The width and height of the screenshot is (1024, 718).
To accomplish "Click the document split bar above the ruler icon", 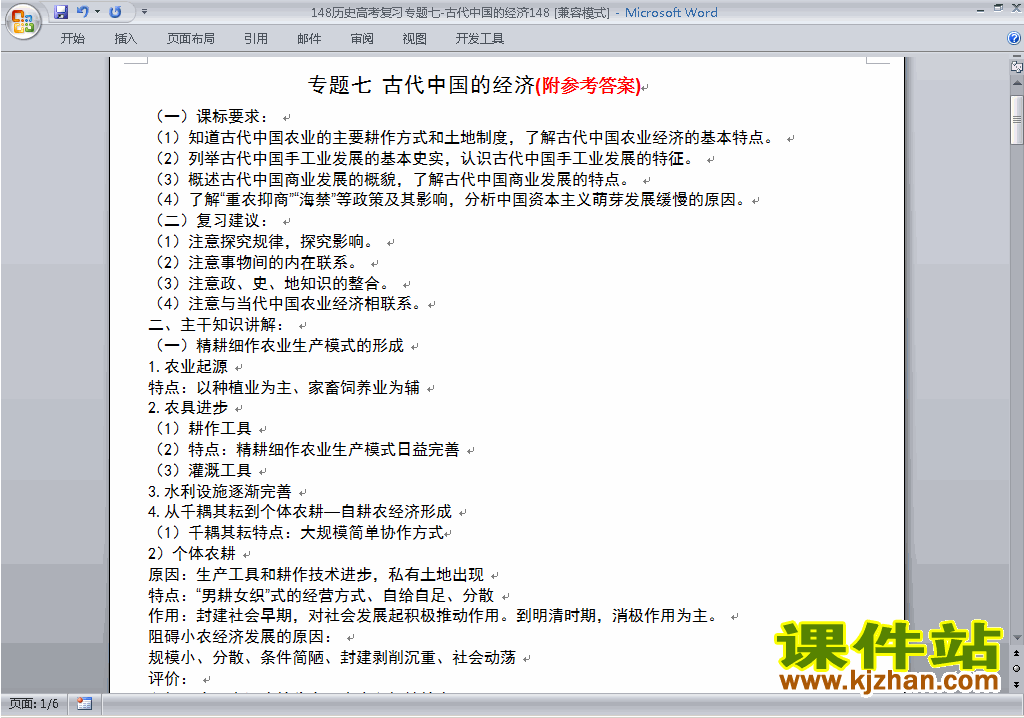I will (x=1016, y=57).
